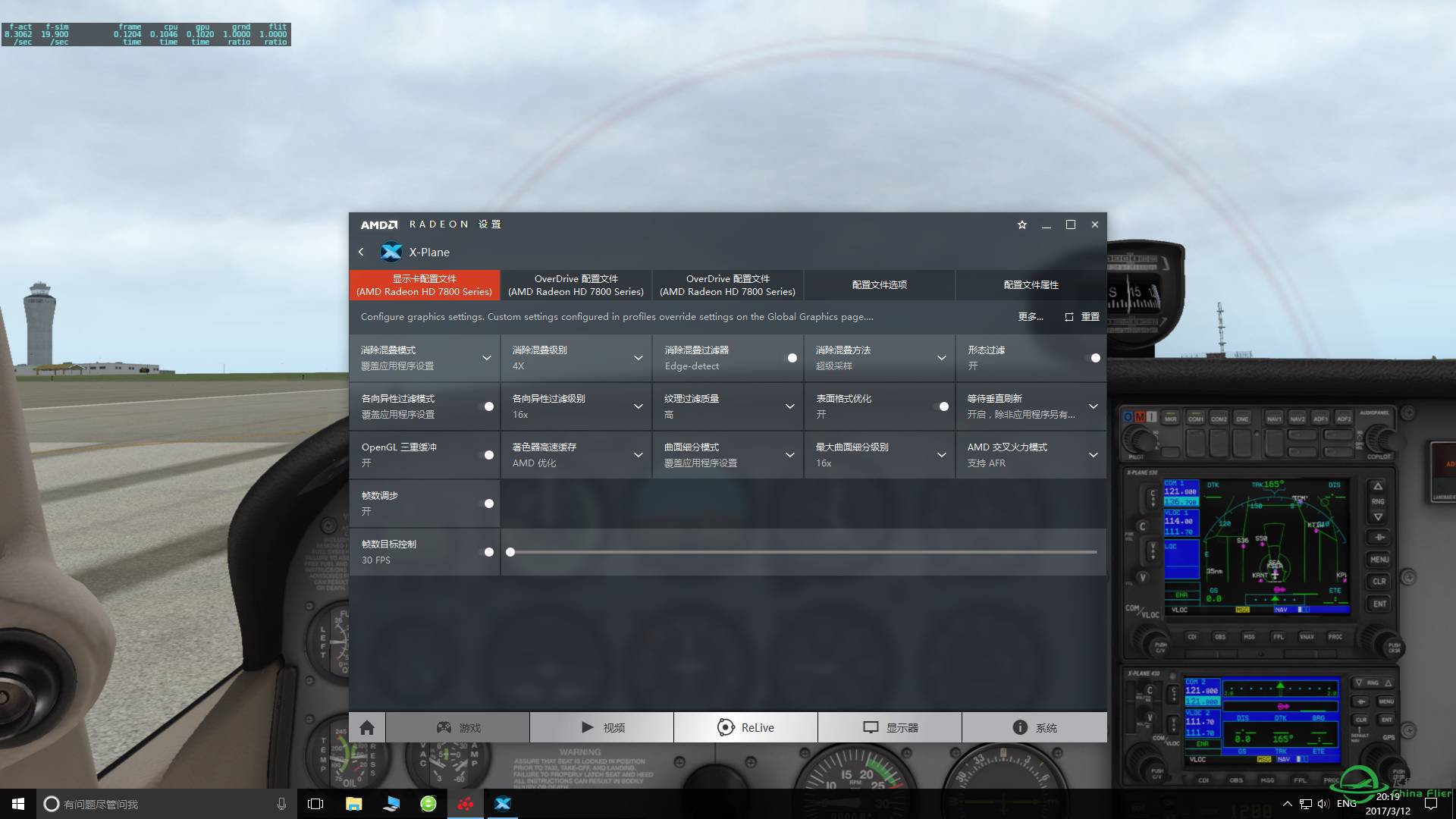Viewport: 1456px width, 819px height.
Task: Click the Cortana microphone icon
Action: pos(281,804)
